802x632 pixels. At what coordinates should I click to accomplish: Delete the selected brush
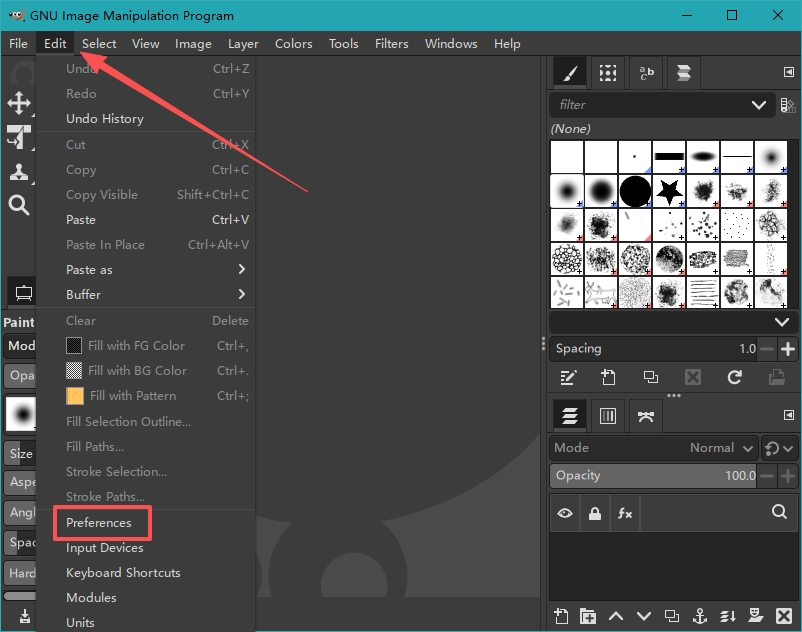(x=693, y=377)
